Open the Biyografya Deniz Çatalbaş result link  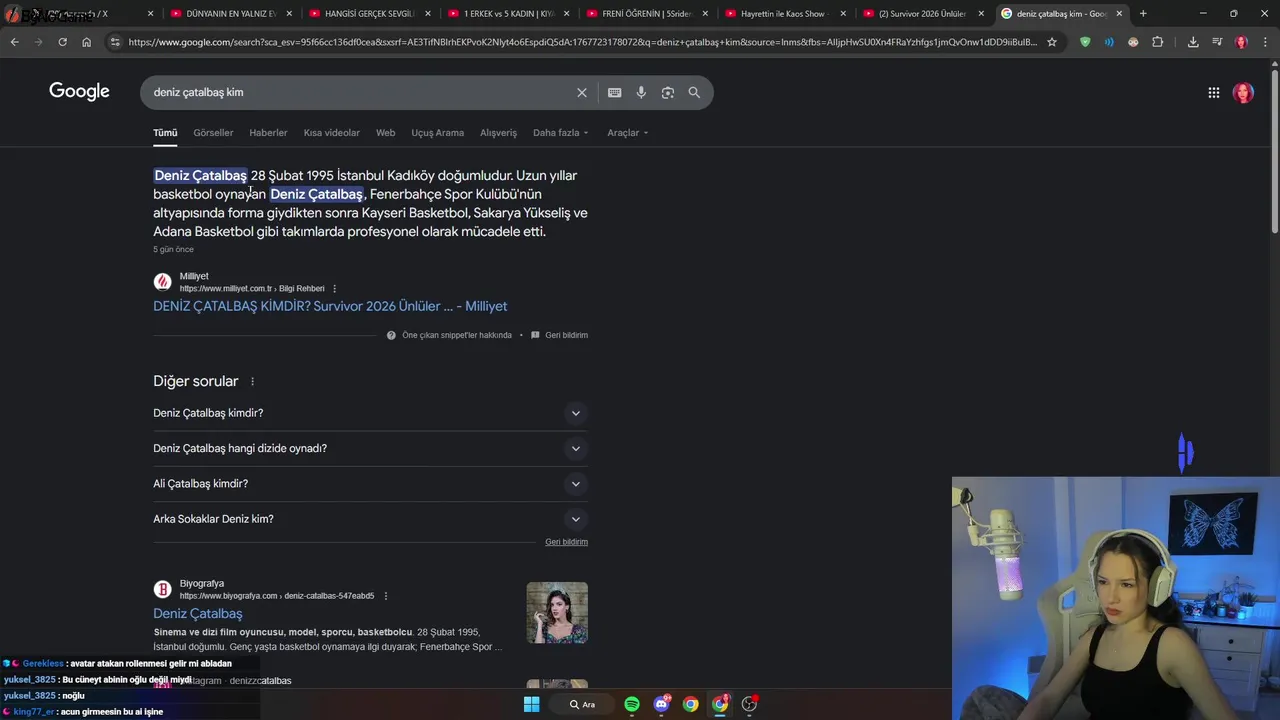click(x=197, y=613)
